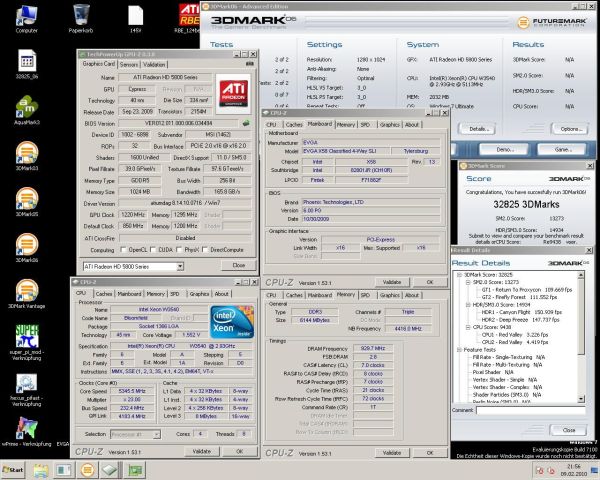Click the BIOS save chip icon in GPU-Z
This screenshot has width=600, height=480.
point(246,123)
